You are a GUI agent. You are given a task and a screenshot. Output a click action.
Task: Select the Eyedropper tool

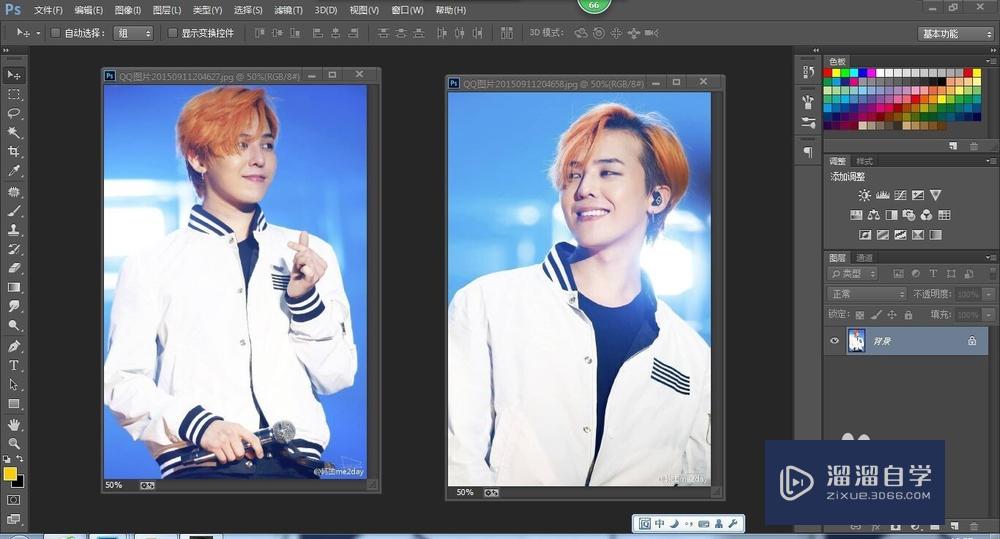[x=13, y=170]
